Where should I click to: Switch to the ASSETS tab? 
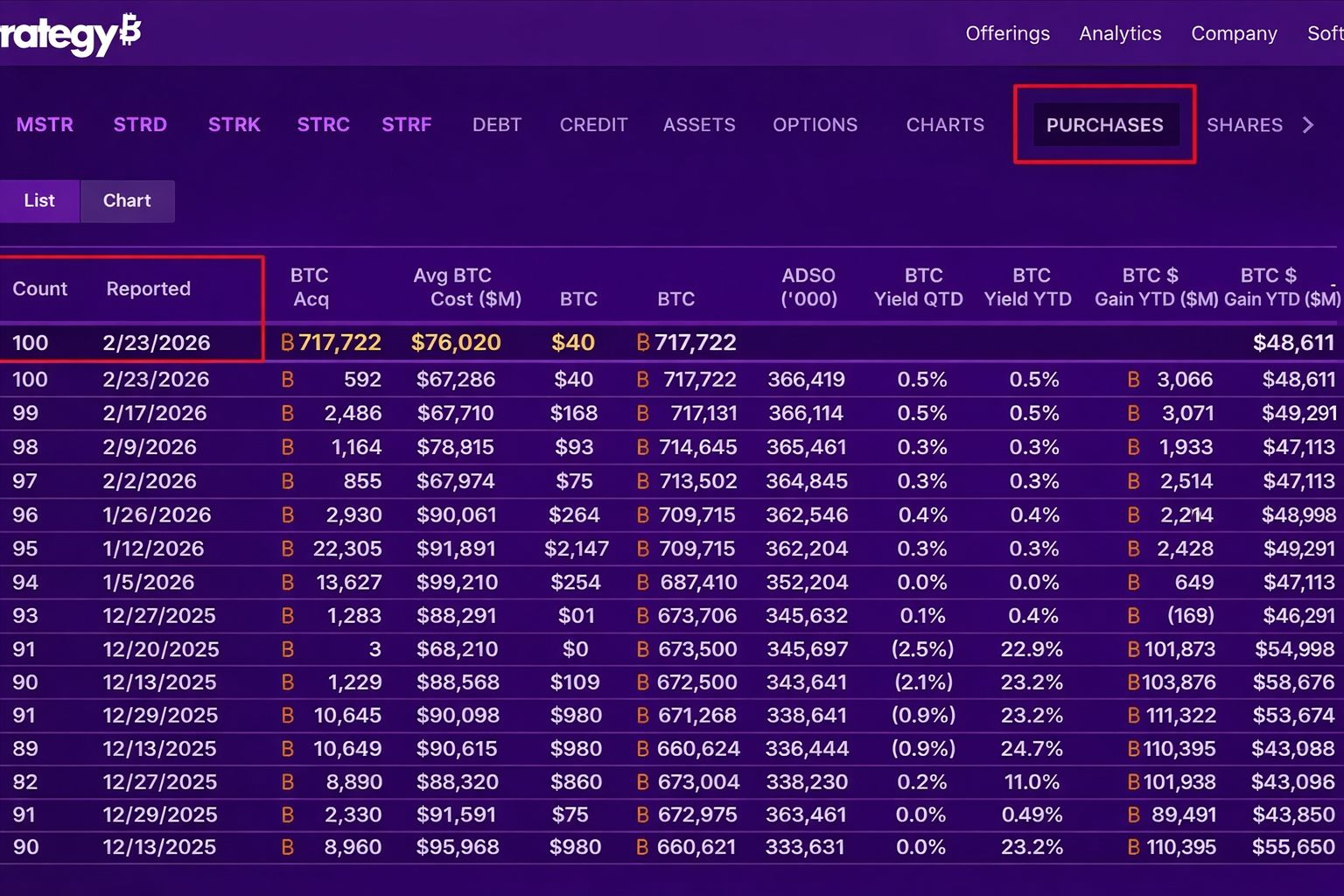pos(699,124)
